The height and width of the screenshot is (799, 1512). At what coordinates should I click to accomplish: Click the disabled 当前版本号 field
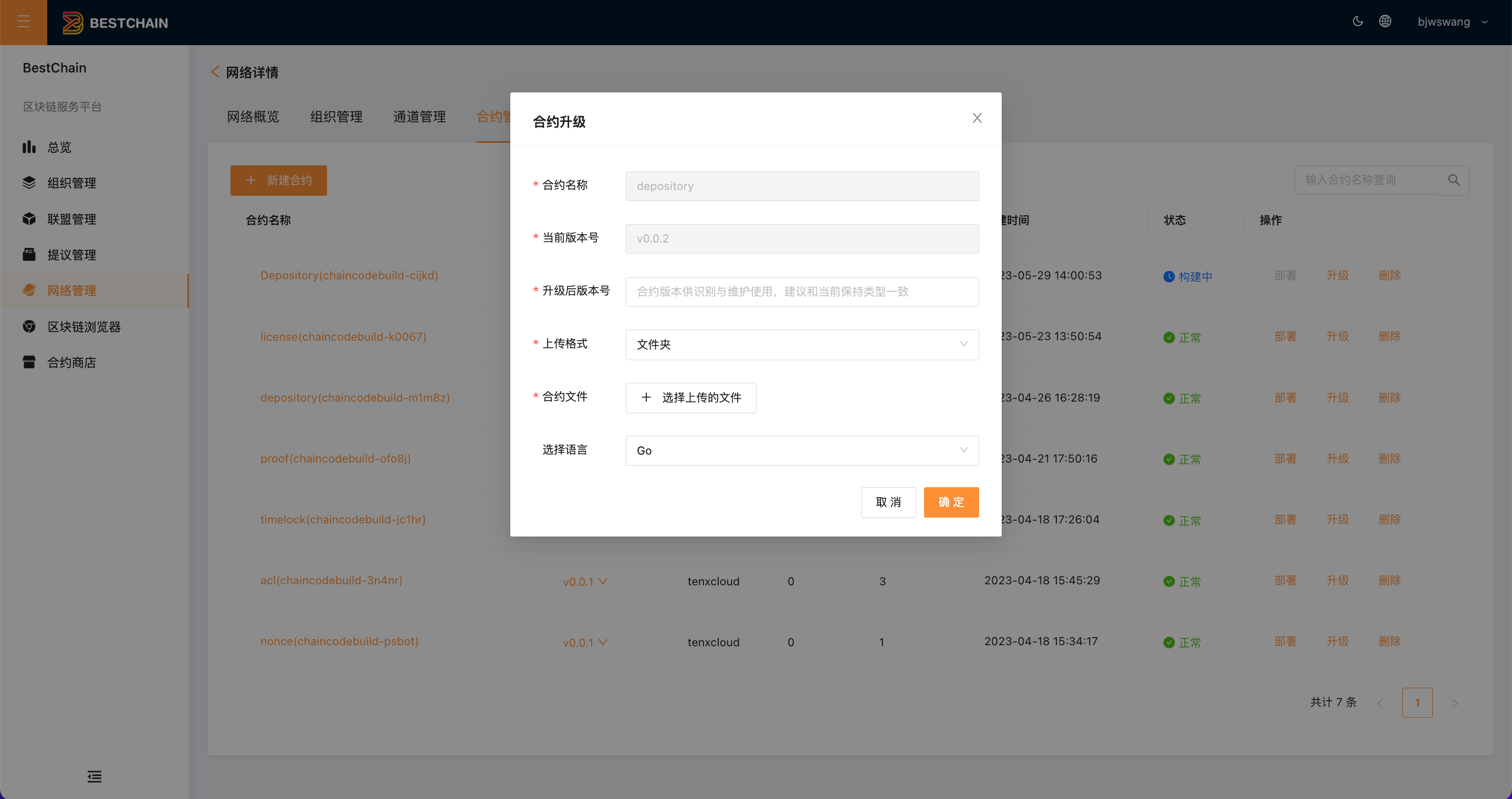point(802,239)
